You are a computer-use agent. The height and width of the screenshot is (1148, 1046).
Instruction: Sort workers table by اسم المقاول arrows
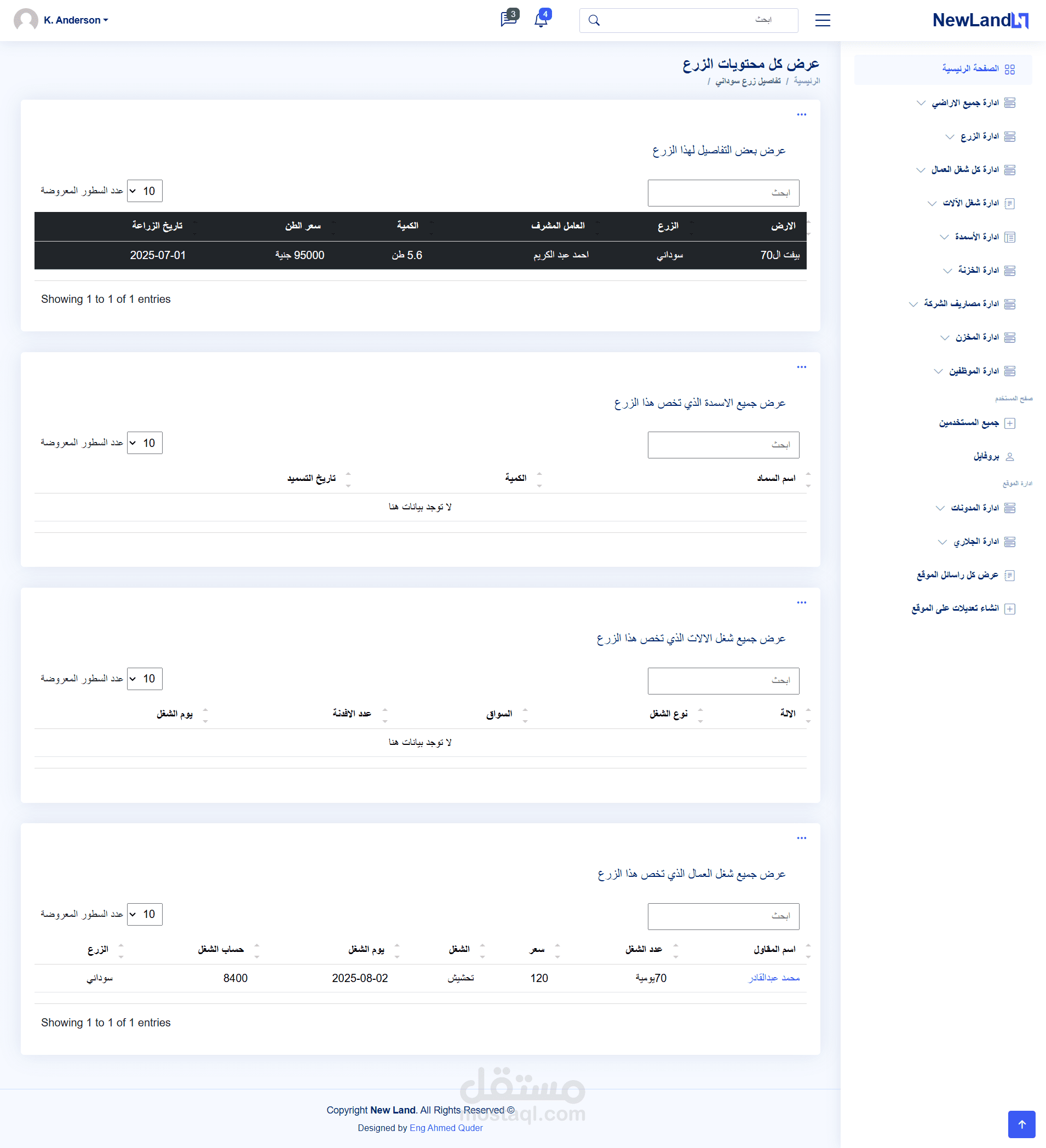coord(808,950)
